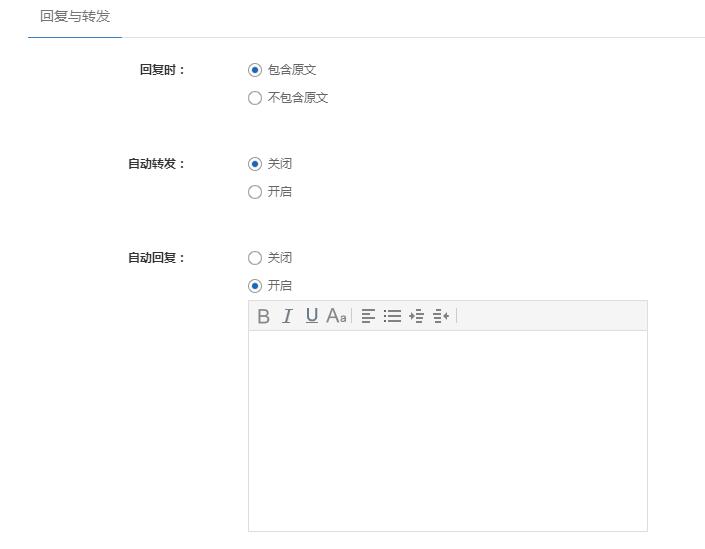Click the decrease indent icon
The image size is (705, 549).
(441, 316)
